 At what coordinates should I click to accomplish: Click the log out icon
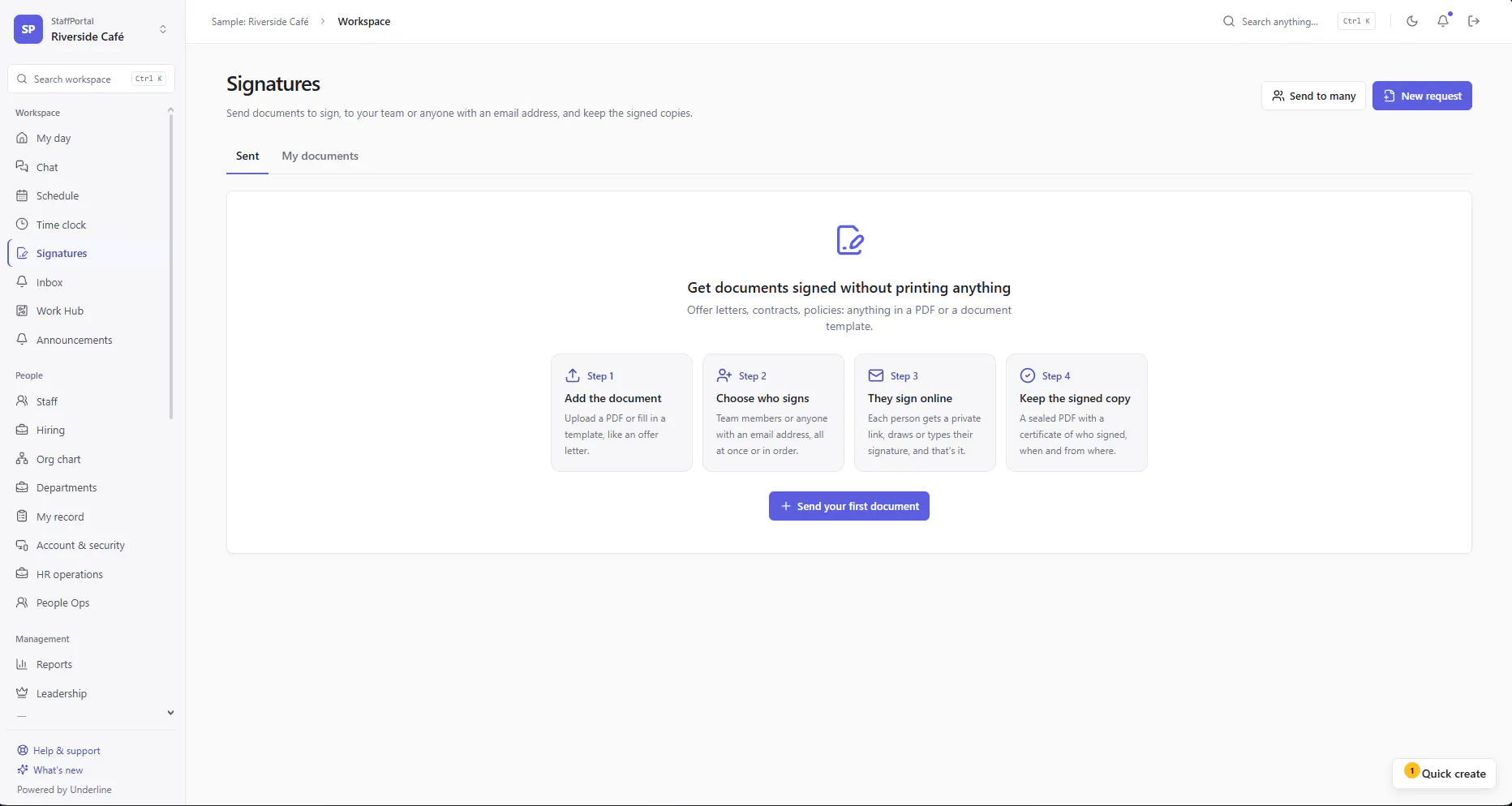coord(1474,21)
